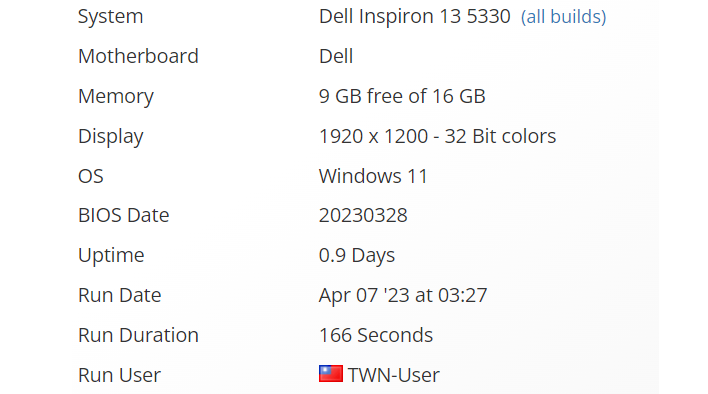Click the OS row label
The width and height of the screenshot is (708, 394).
pyautogui.click(x=91, y=176)
